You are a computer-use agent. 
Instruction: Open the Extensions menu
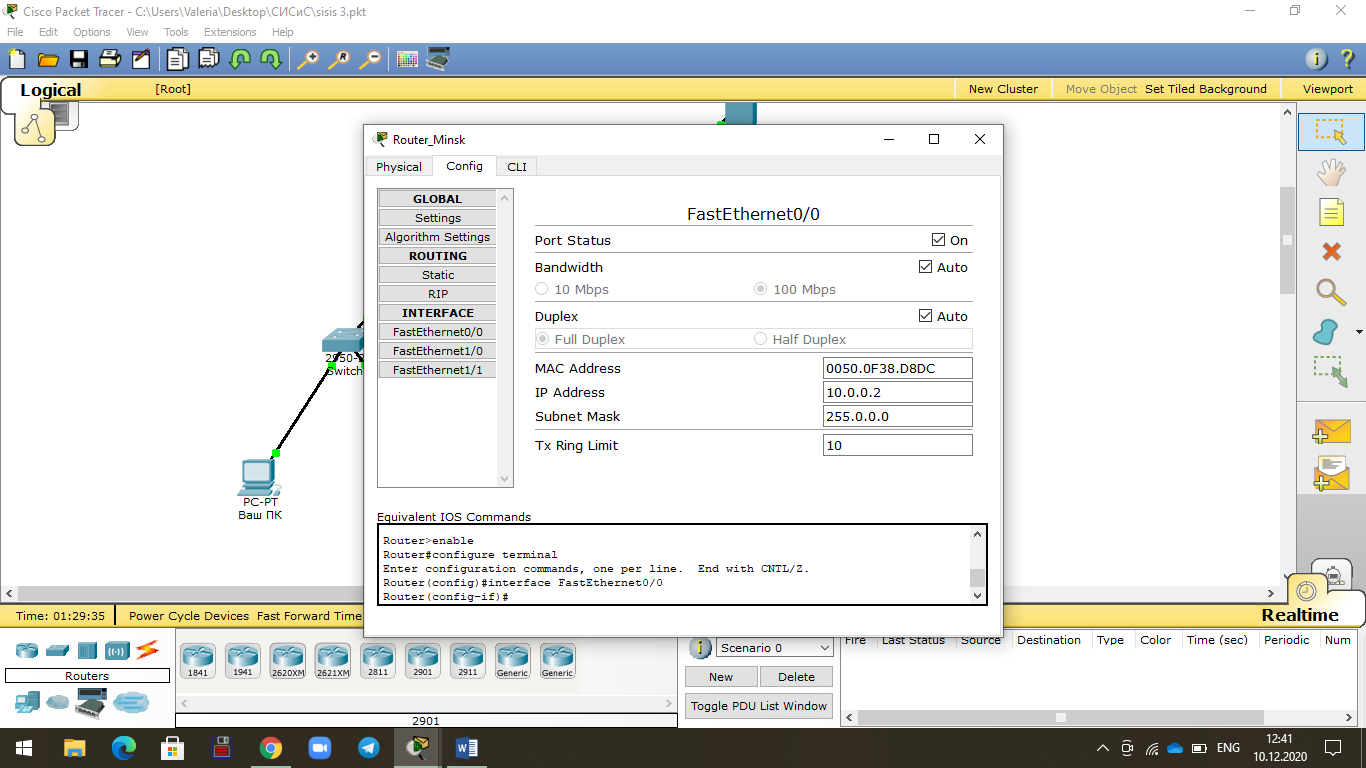coord(230,32)
